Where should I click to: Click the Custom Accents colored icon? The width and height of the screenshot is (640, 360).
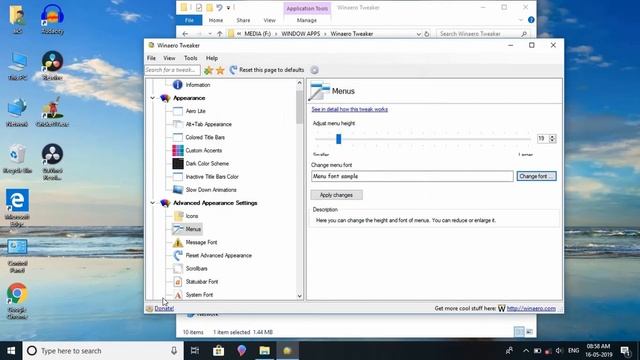click(178, 150)
